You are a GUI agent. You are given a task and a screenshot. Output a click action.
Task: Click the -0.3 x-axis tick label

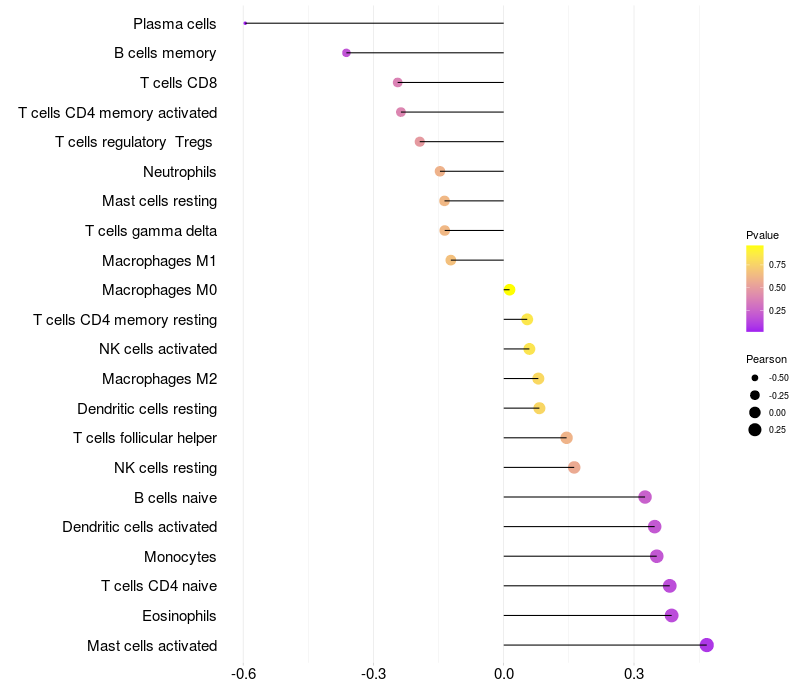pos(373,674)
